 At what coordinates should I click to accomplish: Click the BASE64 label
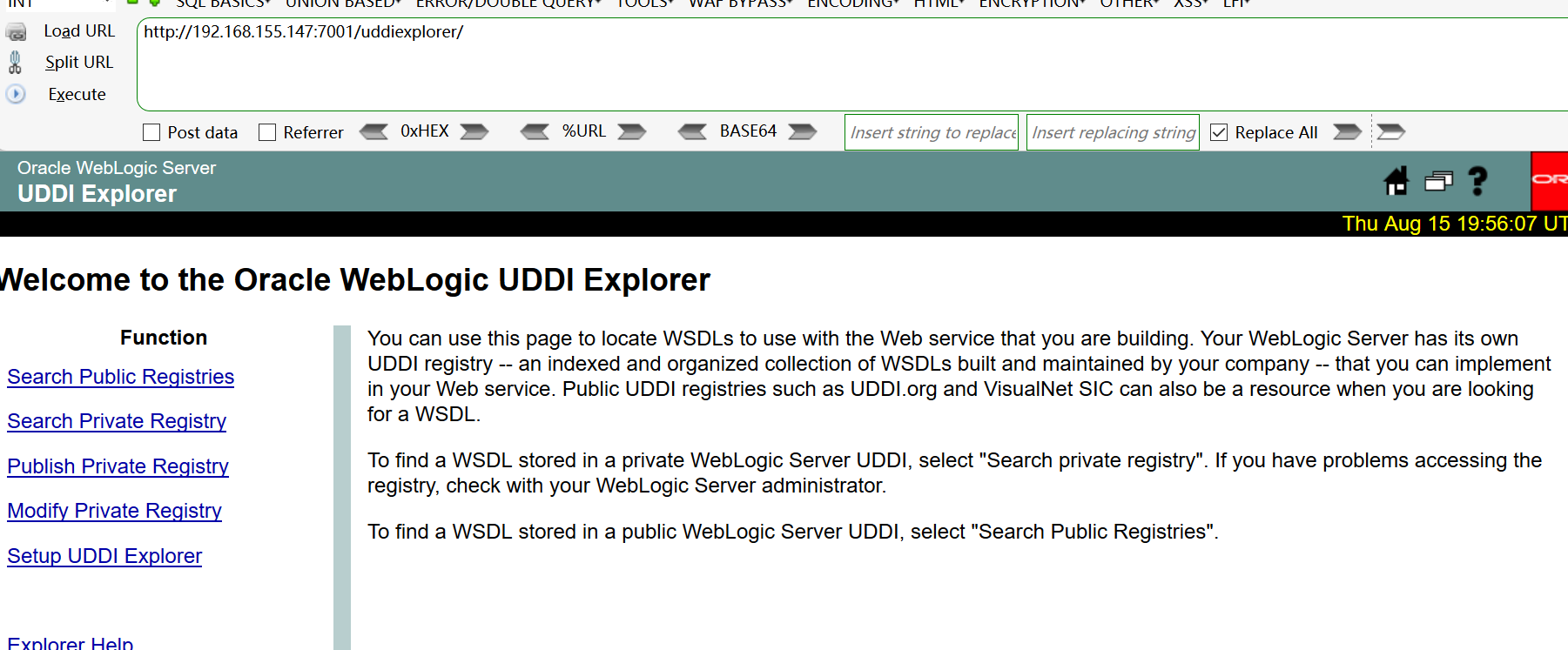pos(748,131)
